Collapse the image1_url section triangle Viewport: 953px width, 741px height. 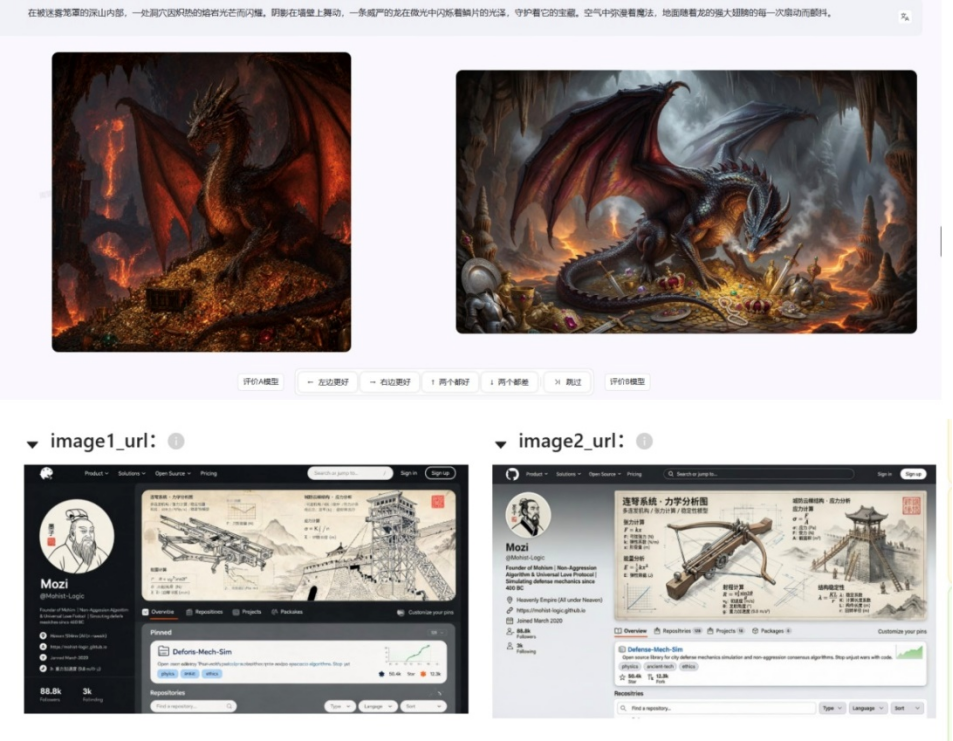pyautogui.click(x=33, y=444)
